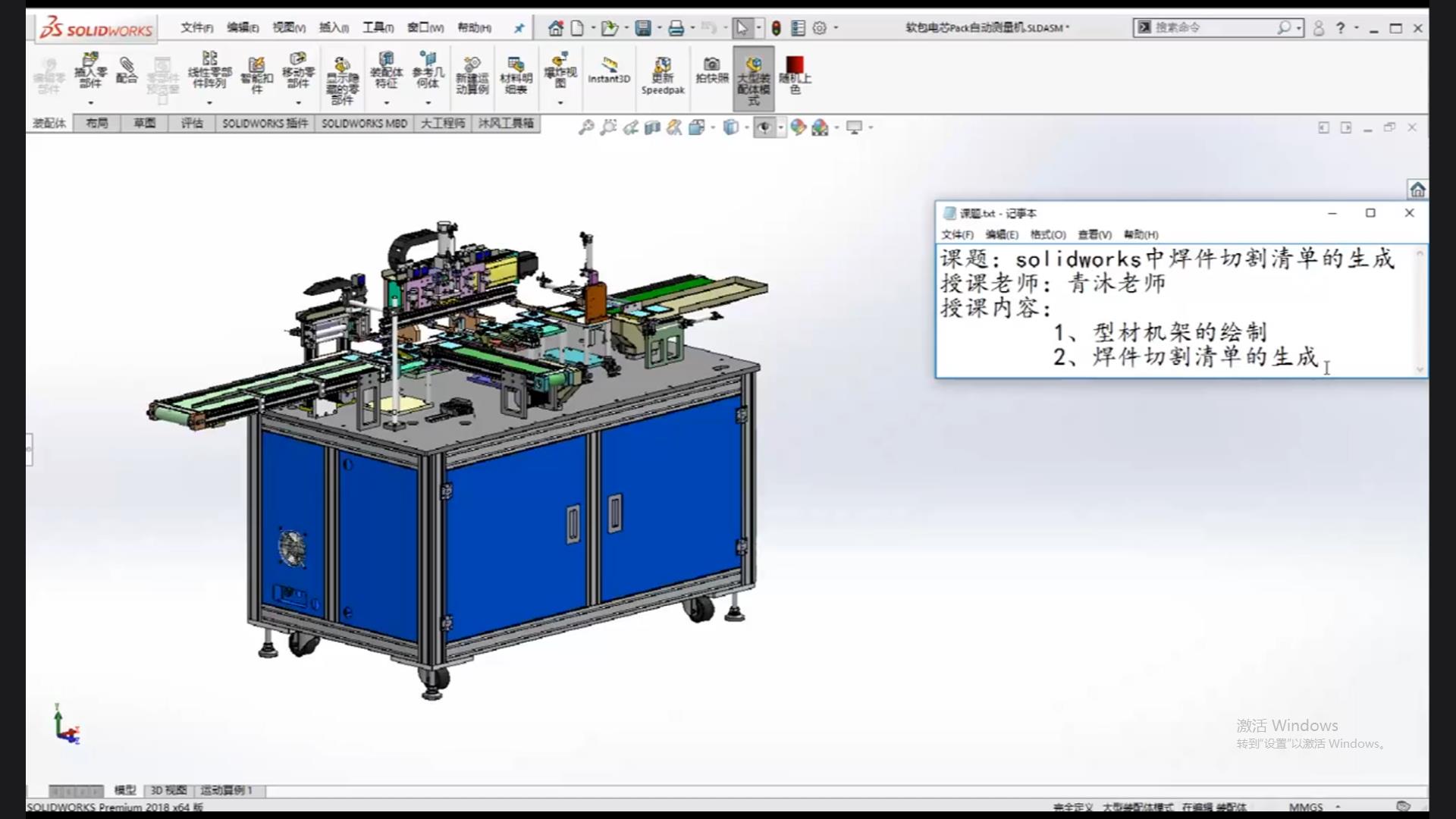Click SolidWorks help question mark

(x=1340, y=28)
